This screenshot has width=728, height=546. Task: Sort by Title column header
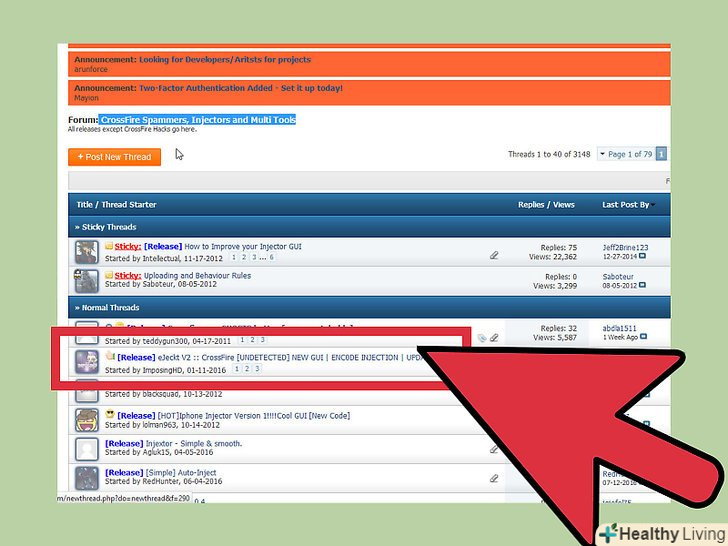coord(84,205)
